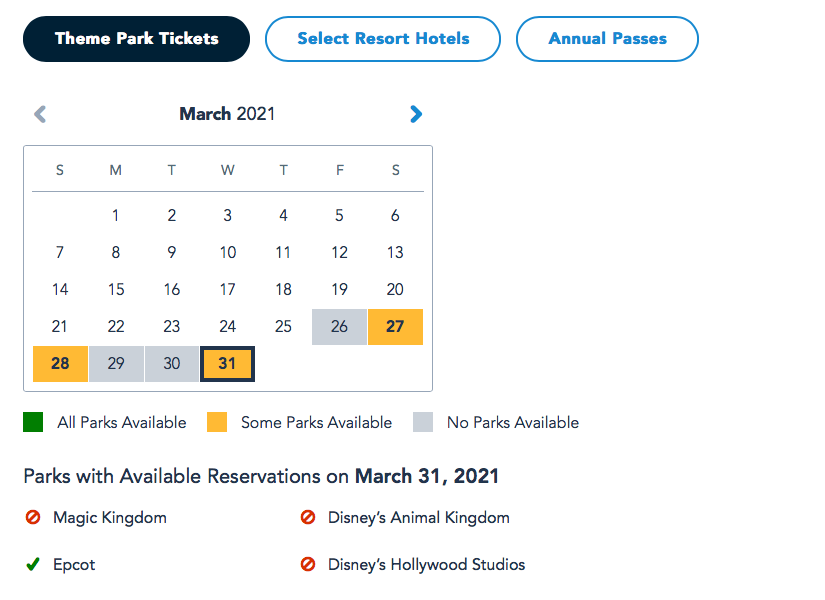Click the yellow Some Parks Available swatch
825x600 pixels.
click(x=217, y=422)
